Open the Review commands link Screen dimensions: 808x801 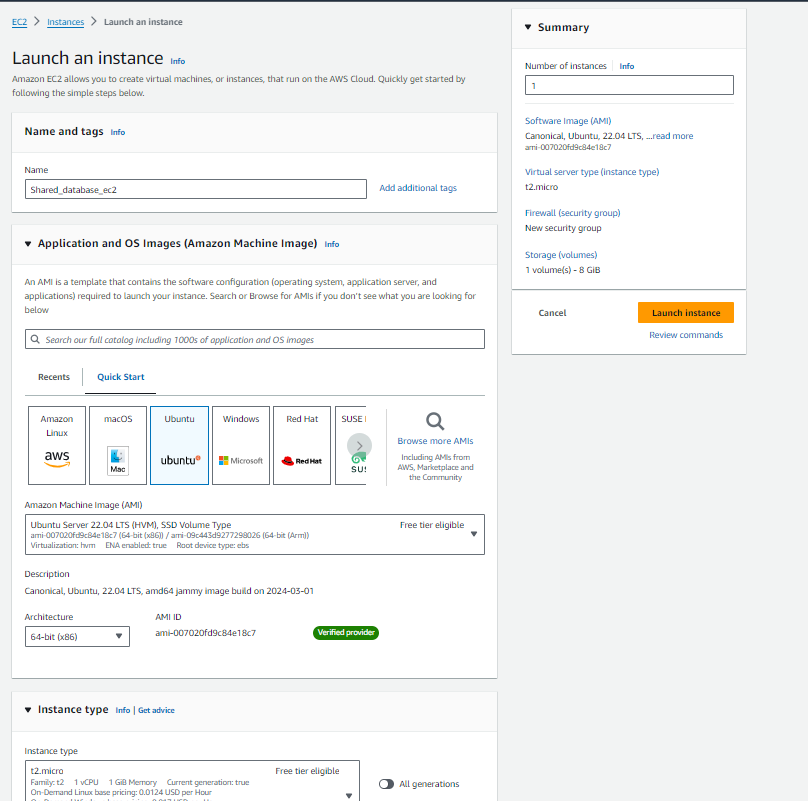tap(686, 335)
